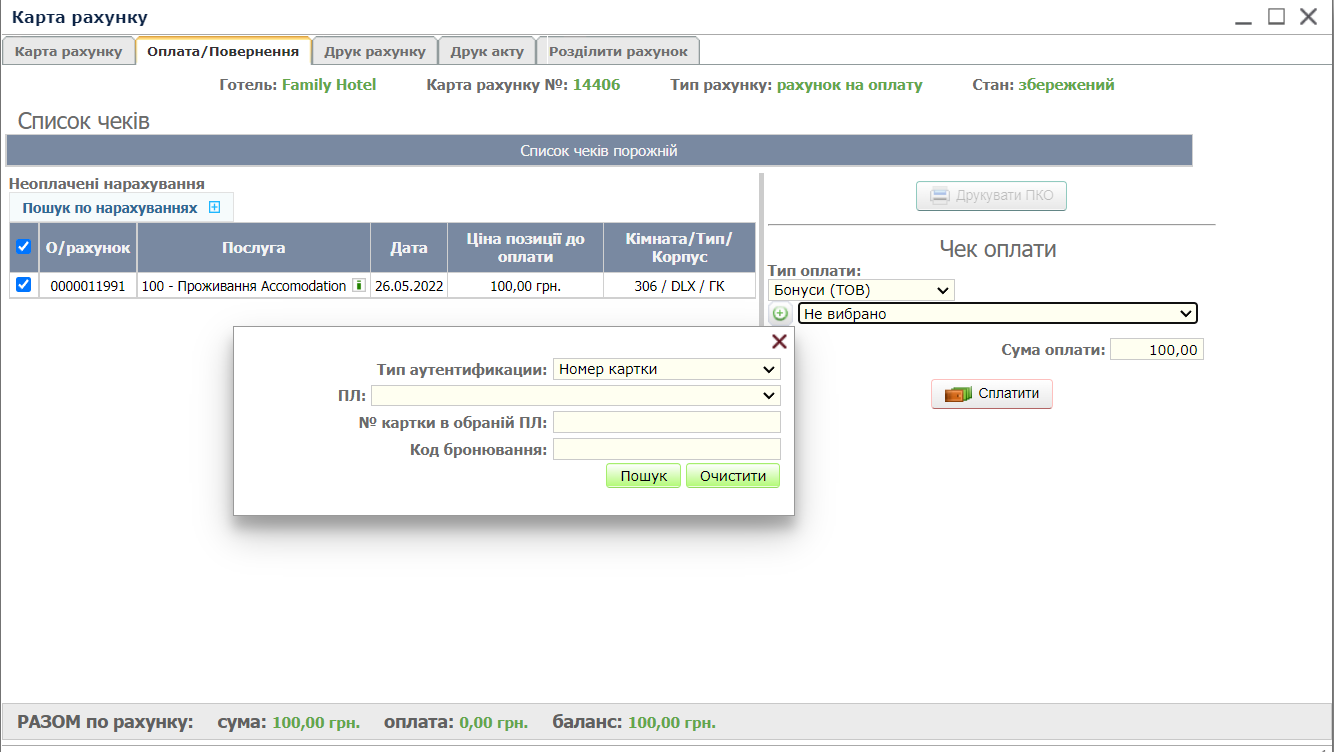Open the ПЛ dropdown list
1334x752 pixels.
[575, 396]
